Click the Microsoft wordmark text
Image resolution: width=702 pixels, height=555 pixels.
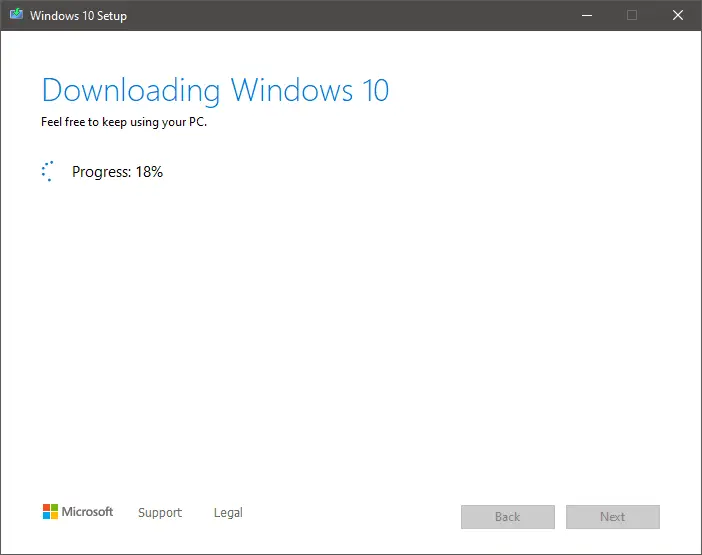pos(87,512)
